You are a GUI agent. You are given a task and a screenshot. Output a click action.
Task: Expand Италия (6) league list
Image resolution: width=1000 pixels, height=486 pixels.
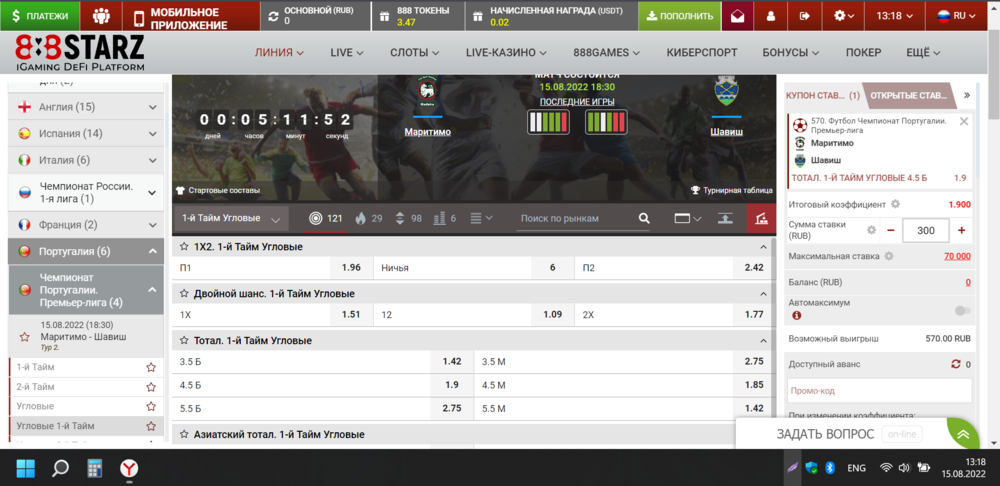(152, 160)
